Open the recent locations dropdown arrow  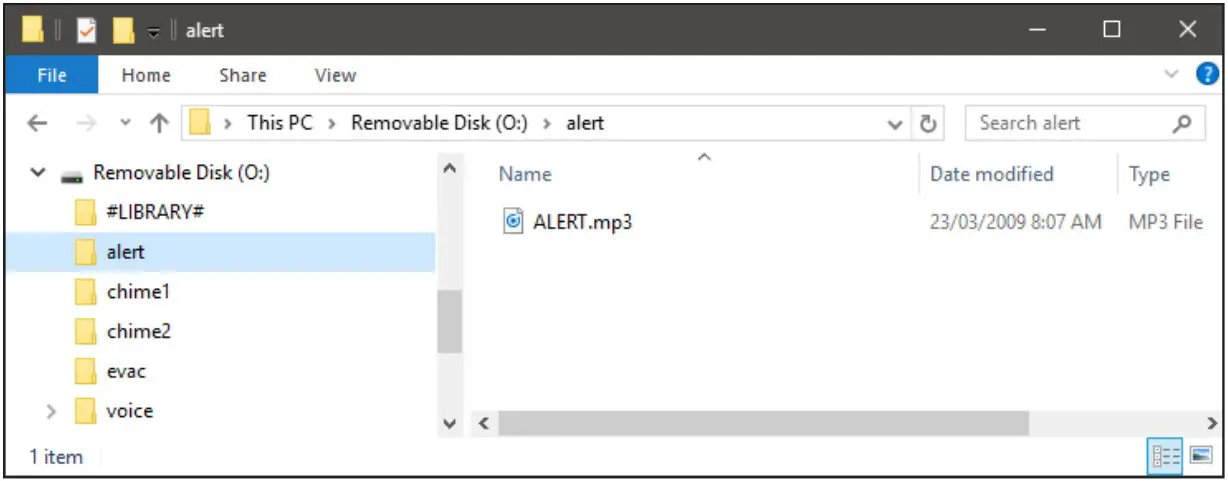(125, 124)
